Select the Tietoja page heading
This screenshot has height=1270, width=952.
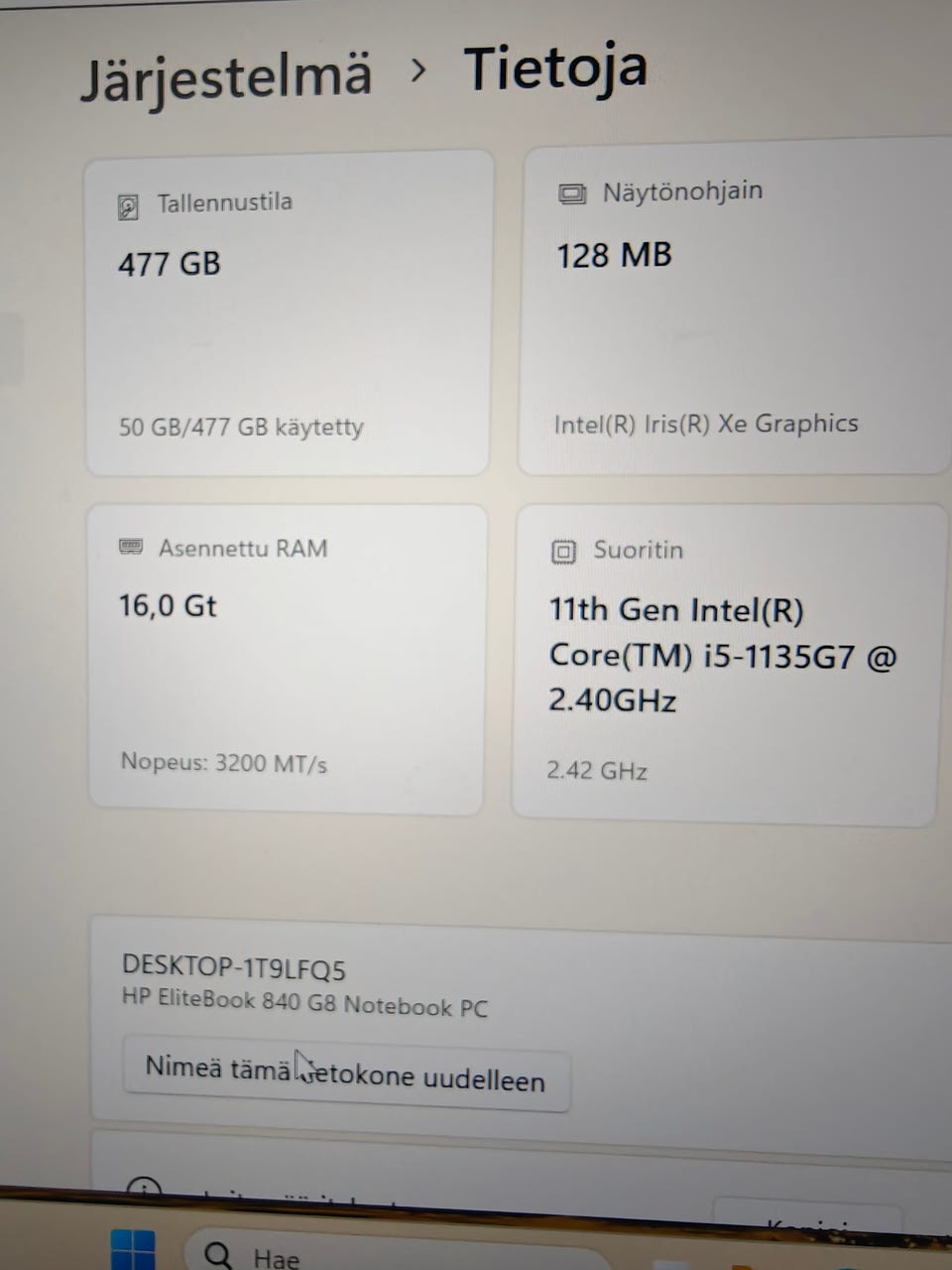[x=555, y=67]
